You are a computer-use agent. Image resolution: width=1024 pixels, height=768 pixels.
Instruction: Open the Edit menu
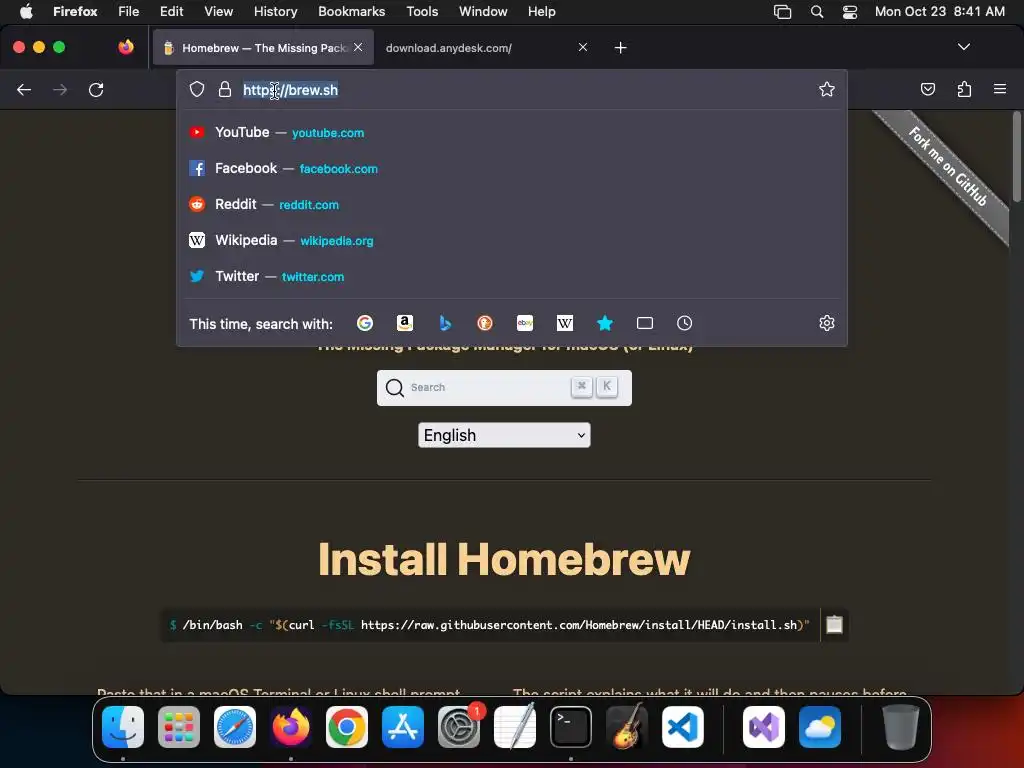[172, 12]
